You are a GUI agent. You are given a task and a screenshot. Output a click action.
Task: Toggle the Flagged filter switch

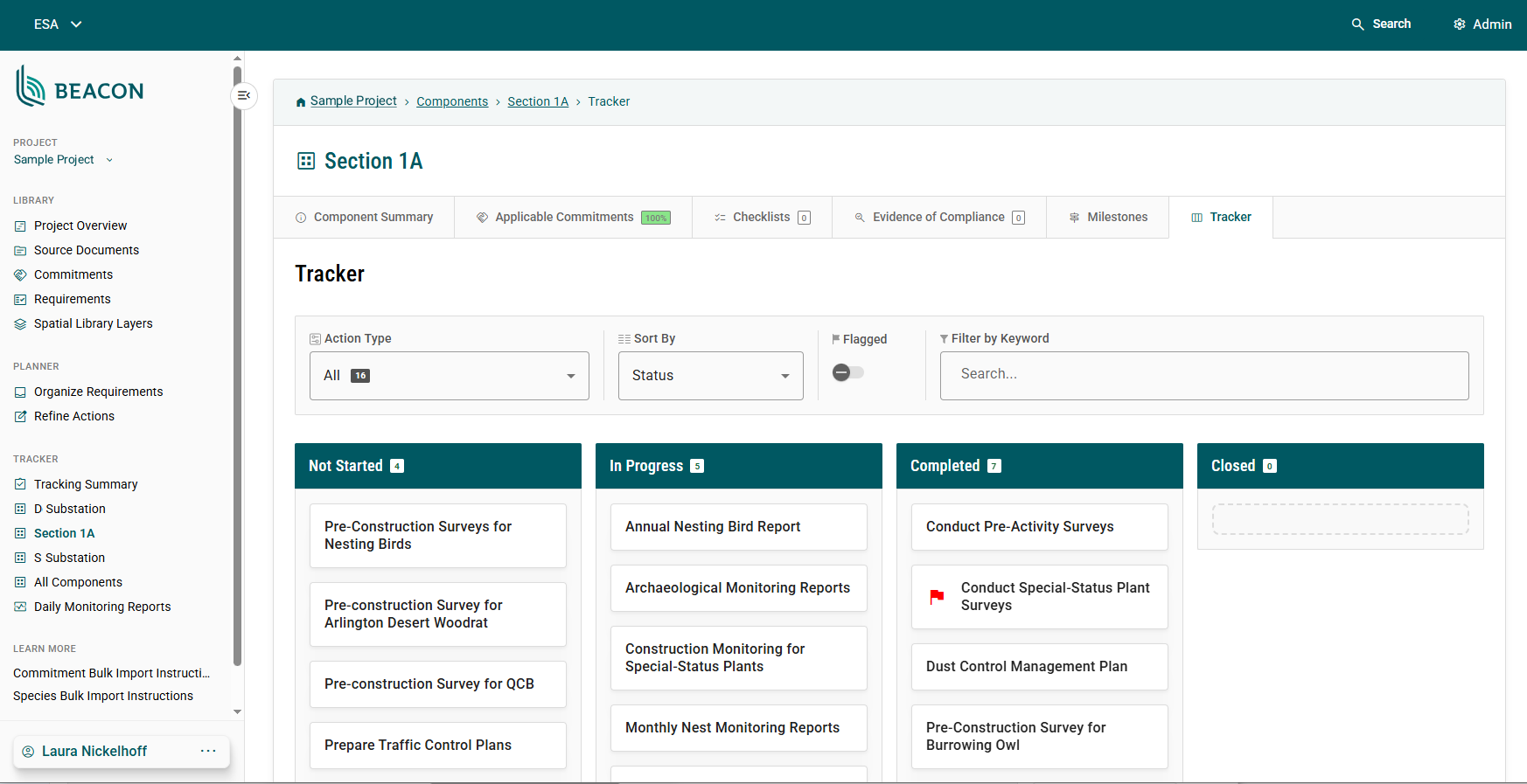[x=847, y=373]
